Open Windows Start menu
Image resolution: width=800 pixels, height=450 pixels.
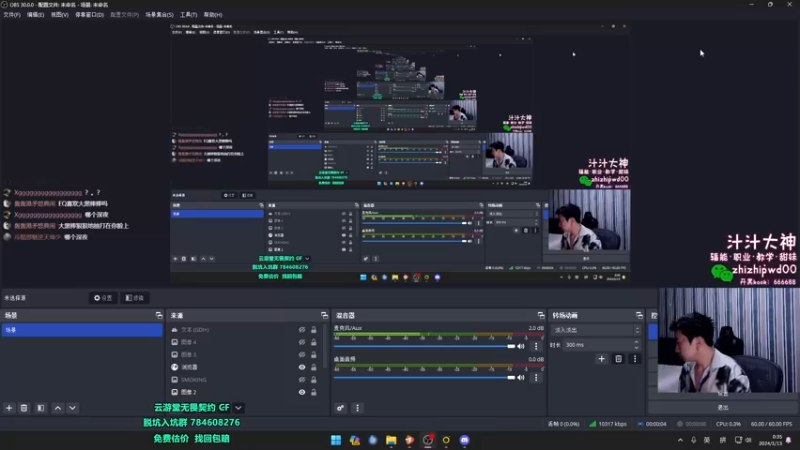click(336, 440)
